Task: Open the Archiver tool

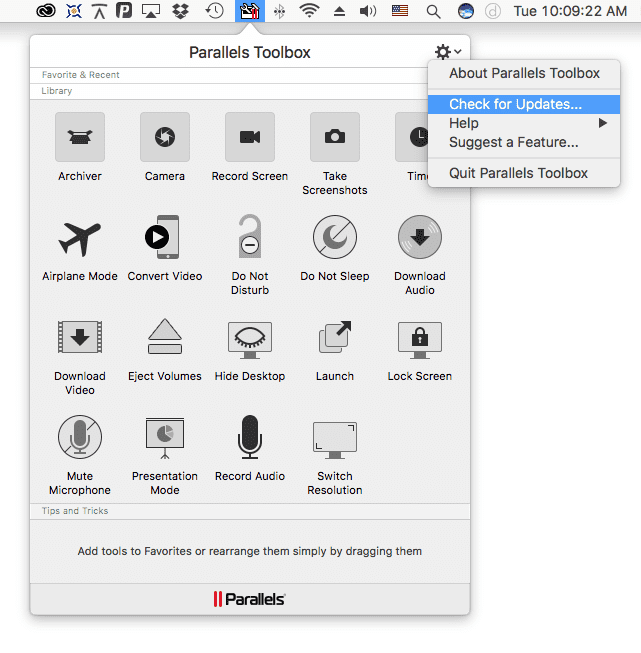Action: click(x=80, y=137)
